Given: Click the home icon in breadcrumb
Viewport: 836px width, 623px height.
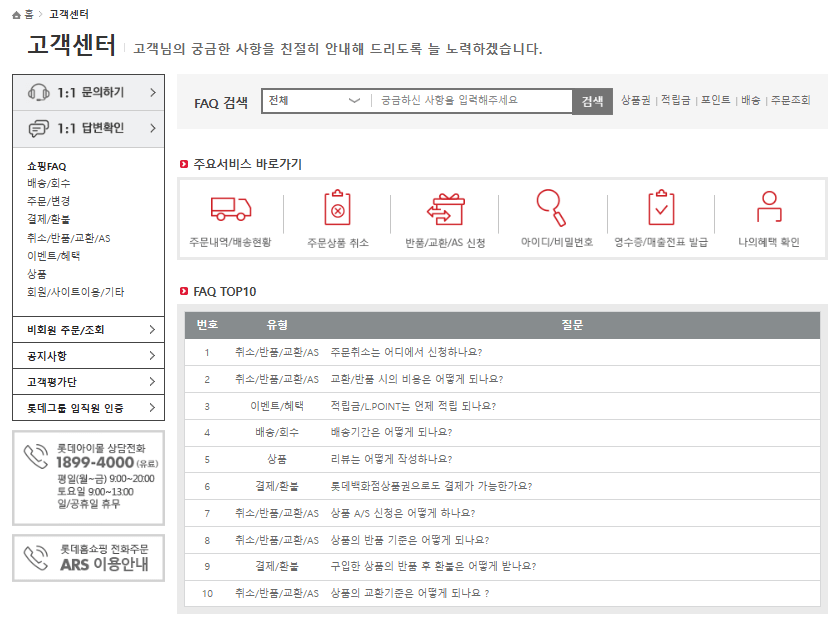Looking at the screenshot, I should click(16, 15).
